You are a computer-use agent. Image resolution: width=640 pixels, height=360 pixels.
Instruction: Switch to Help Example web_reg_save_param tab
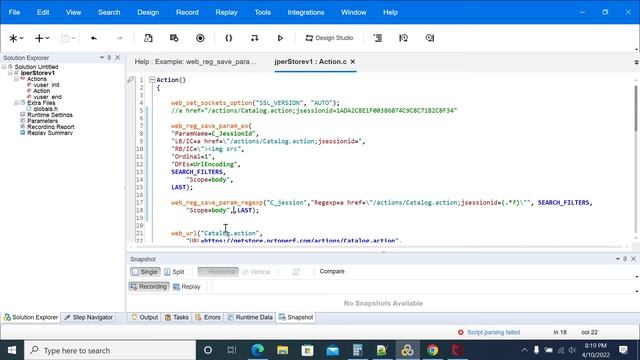[x=195, y=62]
